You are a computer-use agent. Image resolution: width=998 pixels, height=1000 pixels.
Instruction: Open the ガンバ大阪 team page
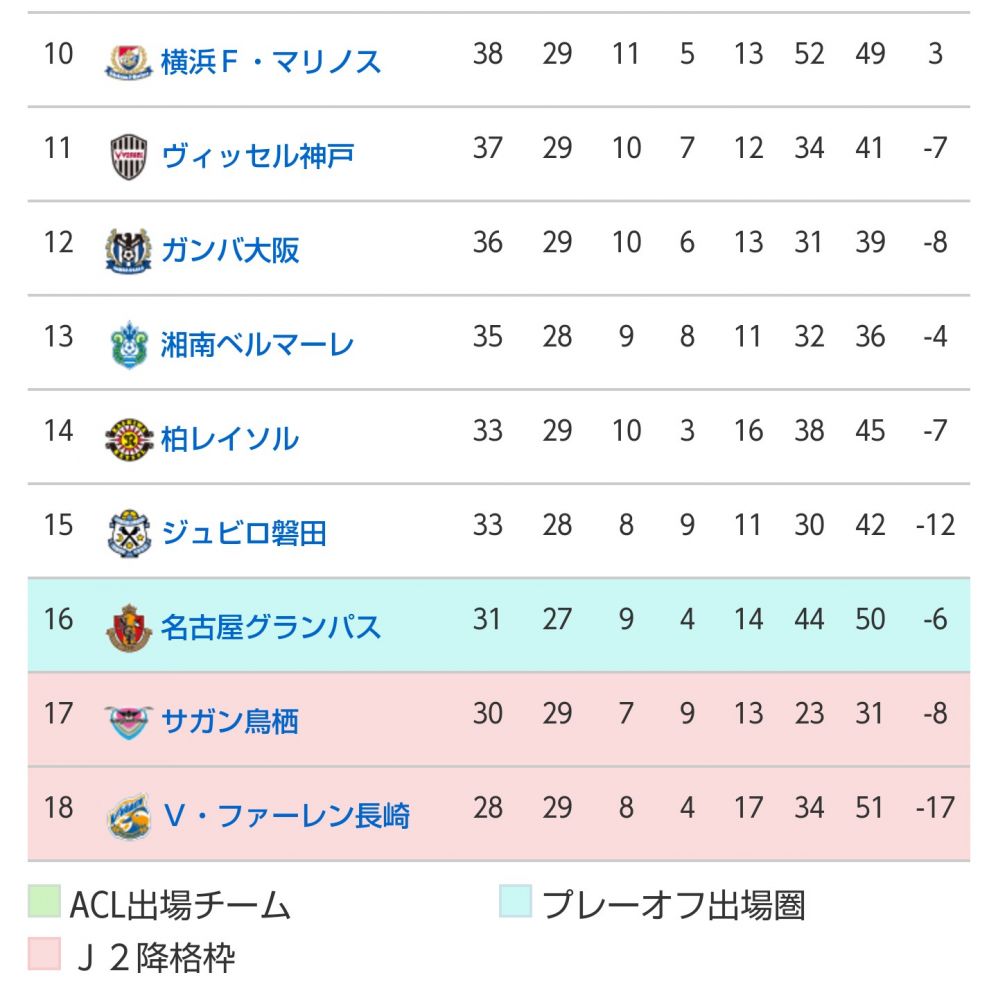(x=230, y=251)
